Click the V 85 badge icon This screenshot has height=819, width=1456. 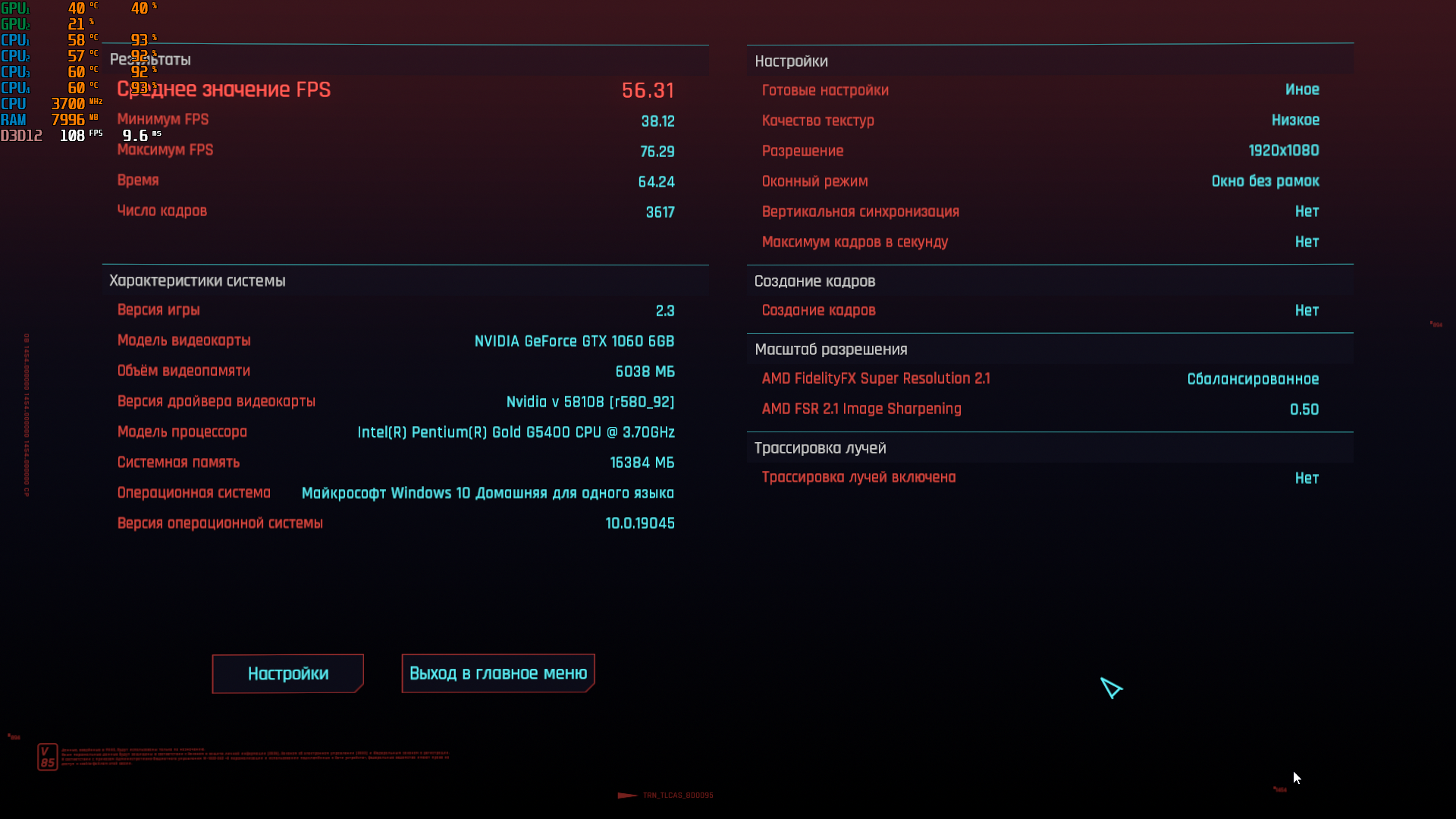coord(47,756)
